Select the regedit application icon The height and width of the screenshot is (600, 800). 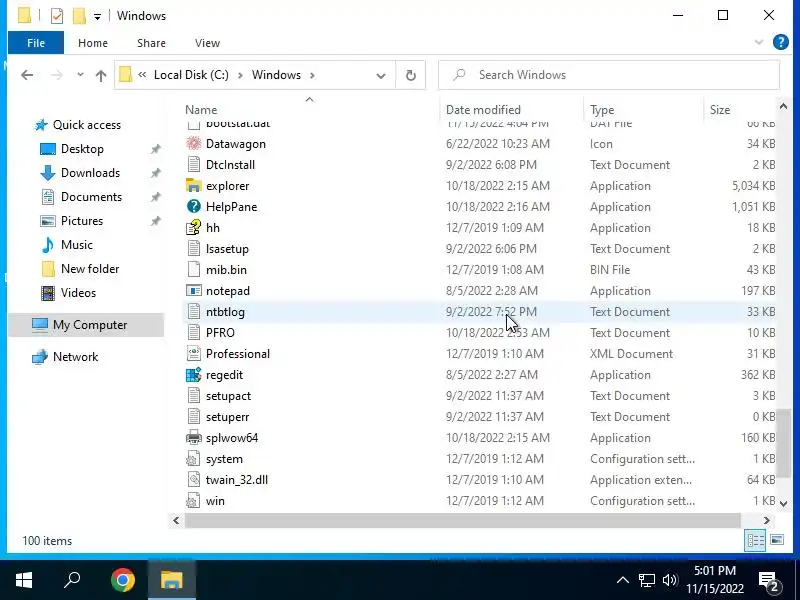click(x=193, y=374)
